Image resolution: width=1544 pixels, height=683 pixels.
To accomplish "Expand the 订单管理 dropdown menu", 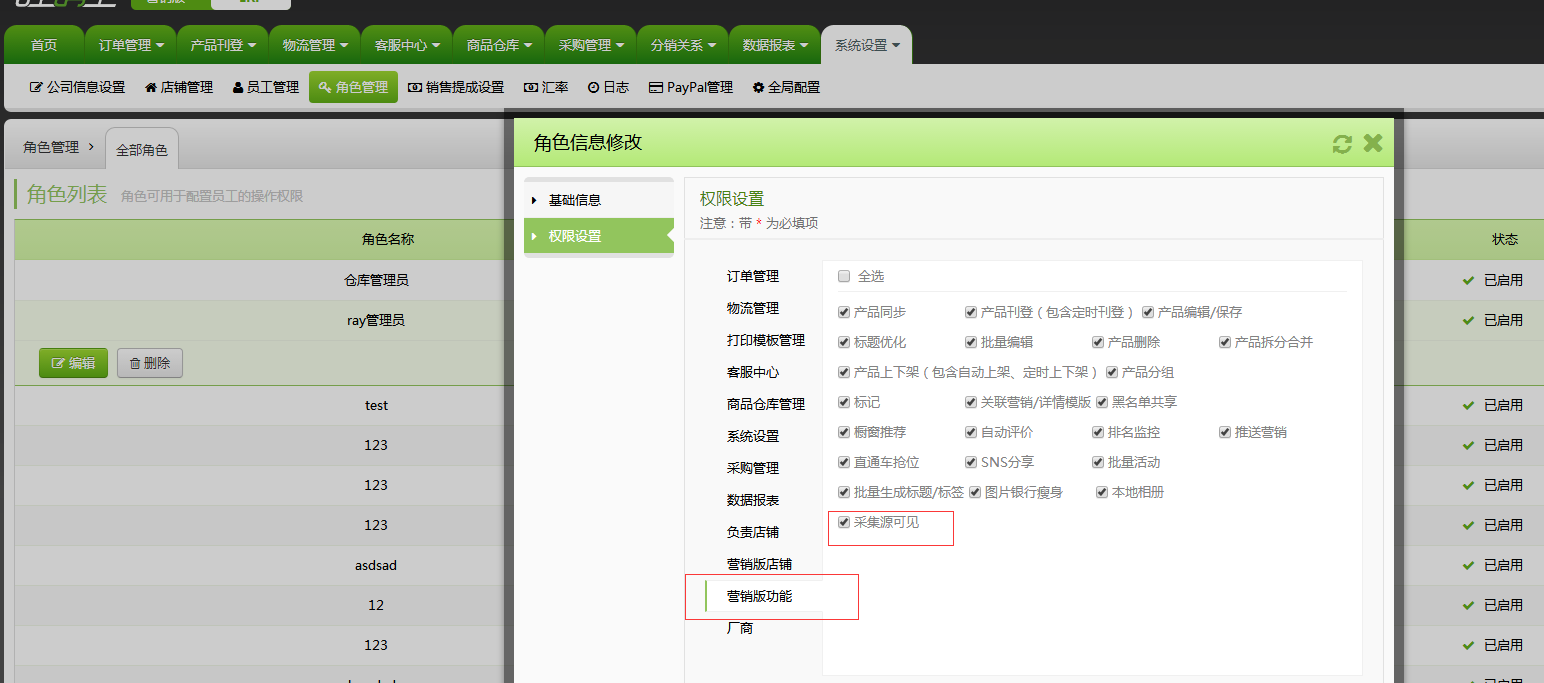I will pyautogui.click(x=131, y=45).
